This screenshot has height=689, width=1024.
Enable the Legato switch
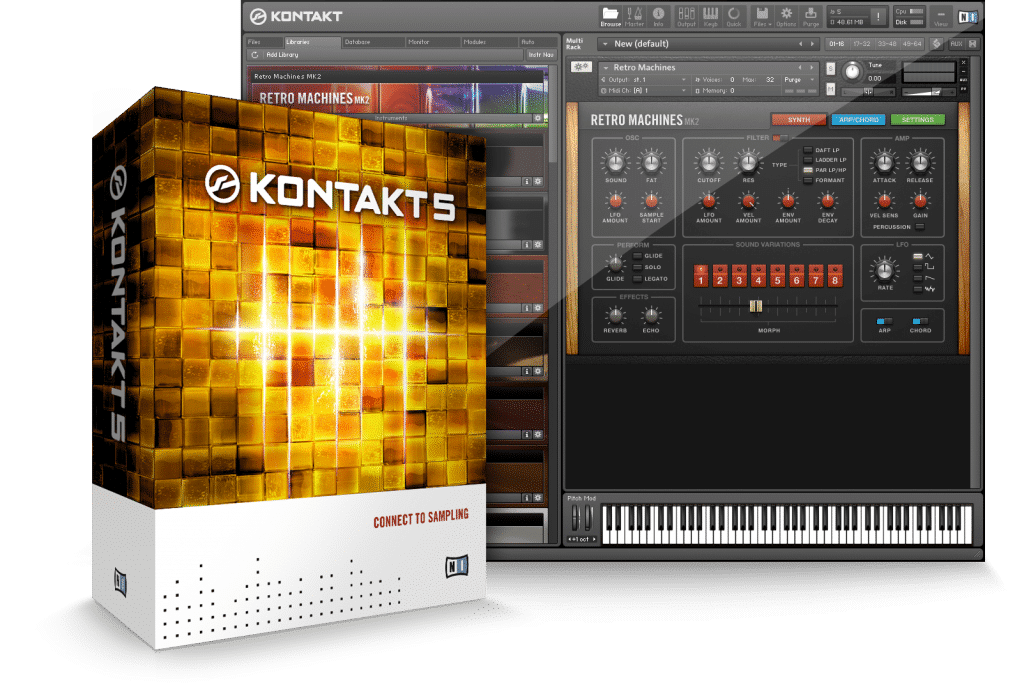(637, 279)
